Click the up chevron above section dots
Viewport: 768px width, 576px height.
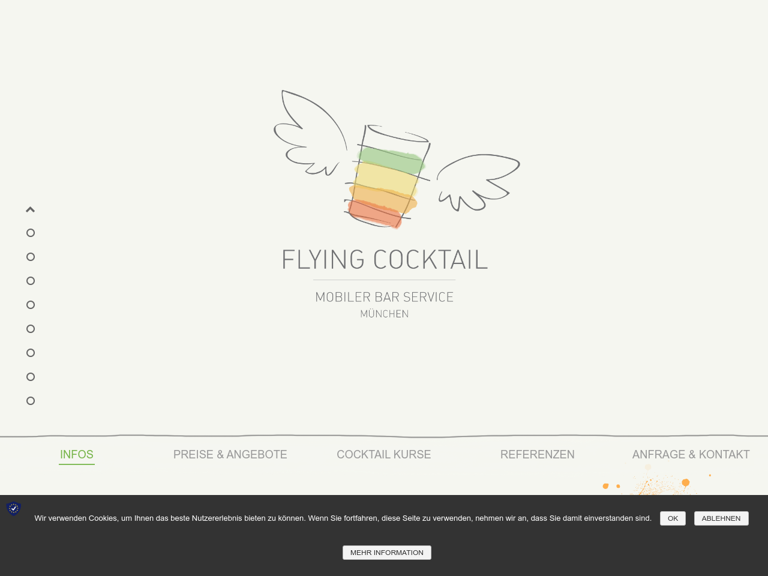click(x=30, y=210)
